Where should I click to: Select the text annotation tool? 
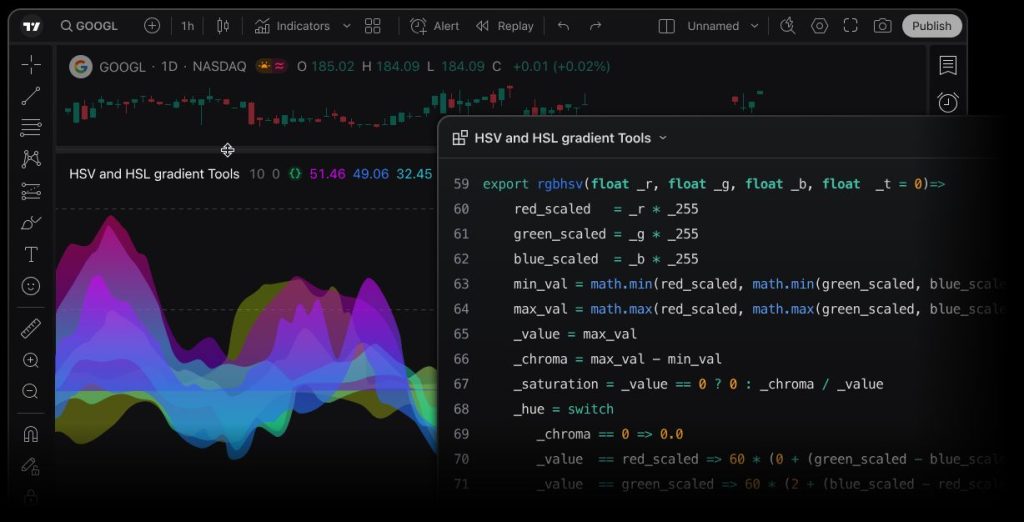[x=31, y=255]
